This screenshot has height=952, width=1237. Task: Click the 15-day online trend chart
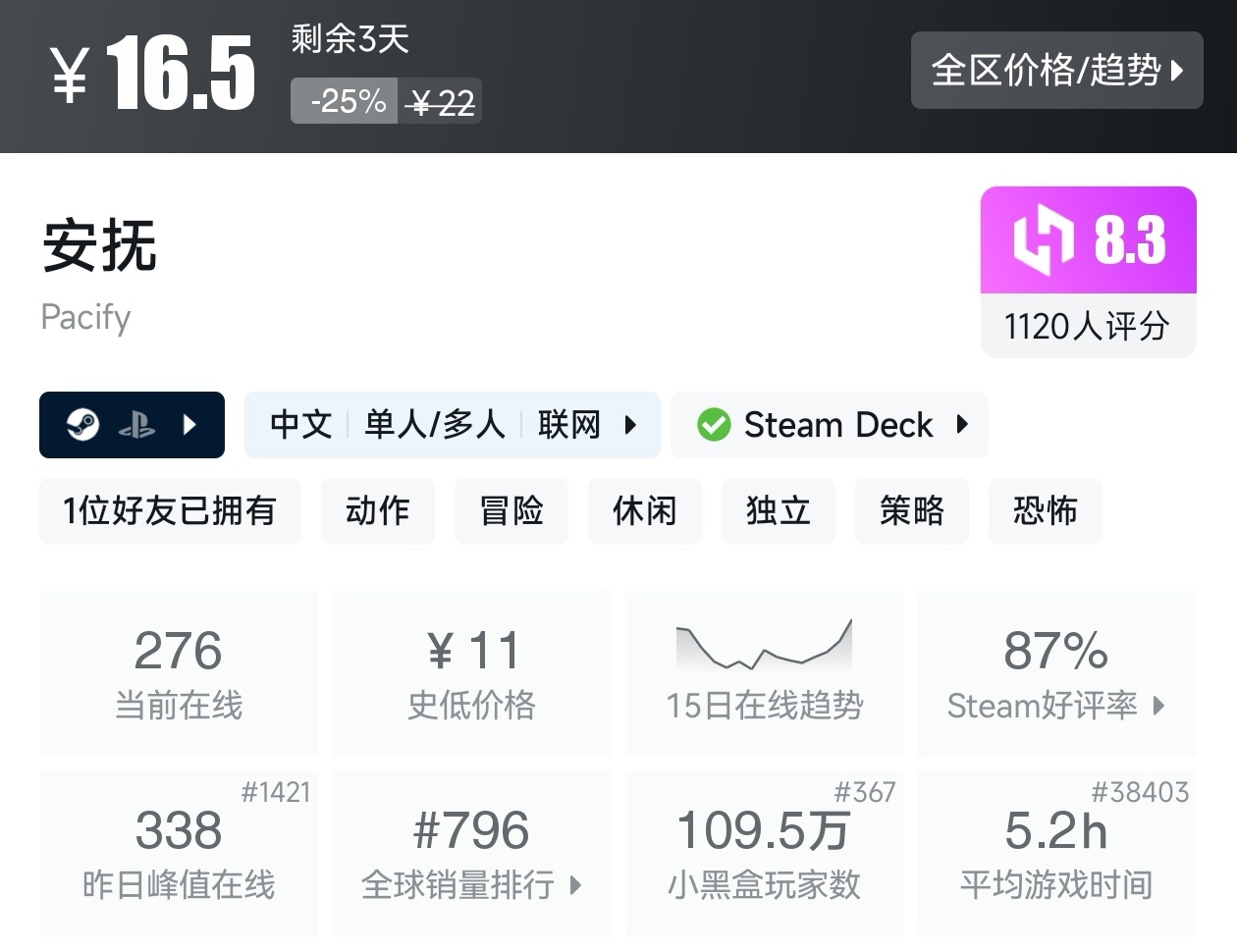click(x=764, y=650)
